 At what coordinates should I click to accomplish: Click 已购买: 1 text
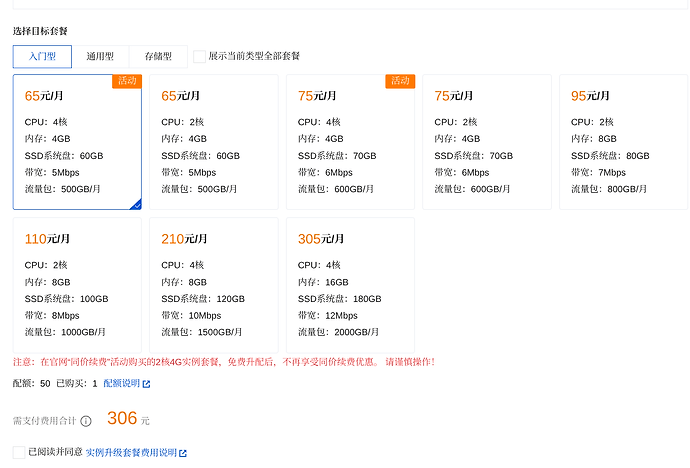(x=77, y=384)
